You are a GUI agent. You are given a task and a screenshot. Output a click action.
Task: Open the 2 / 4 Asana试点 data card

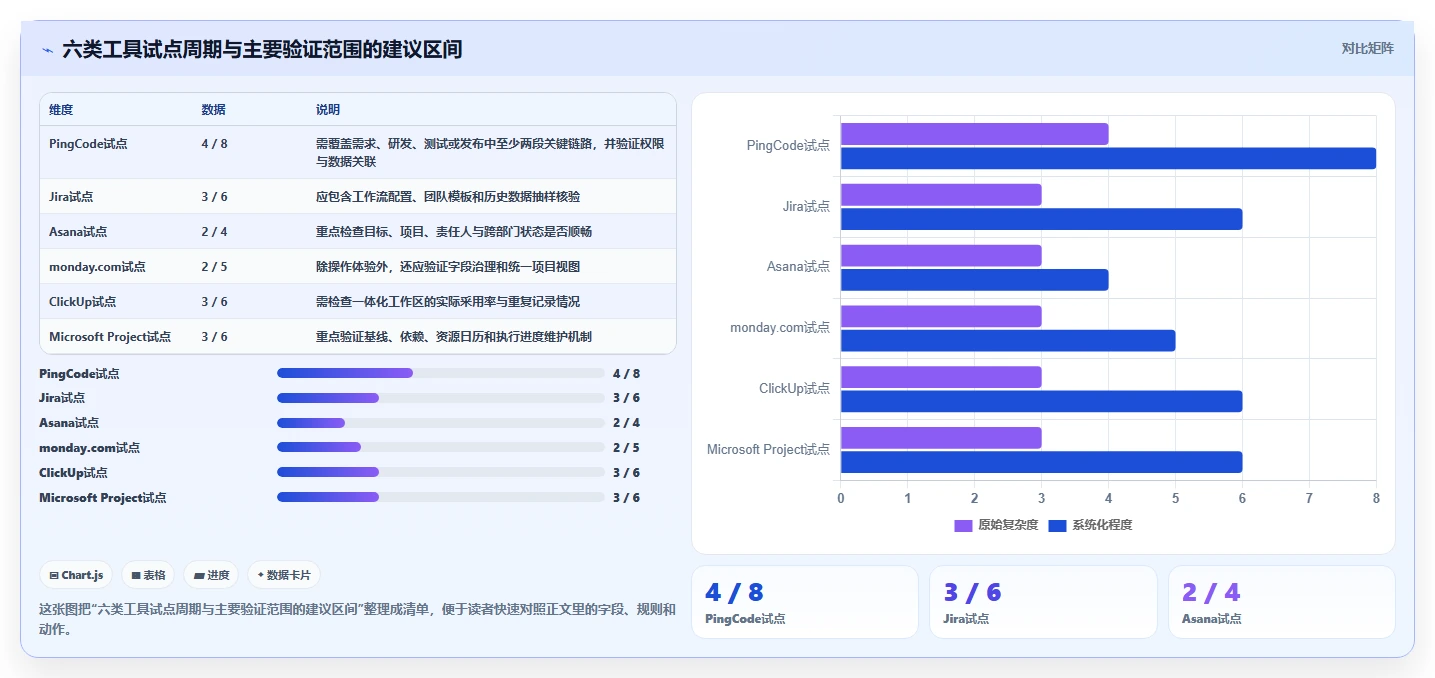[x=1281, y=602]
